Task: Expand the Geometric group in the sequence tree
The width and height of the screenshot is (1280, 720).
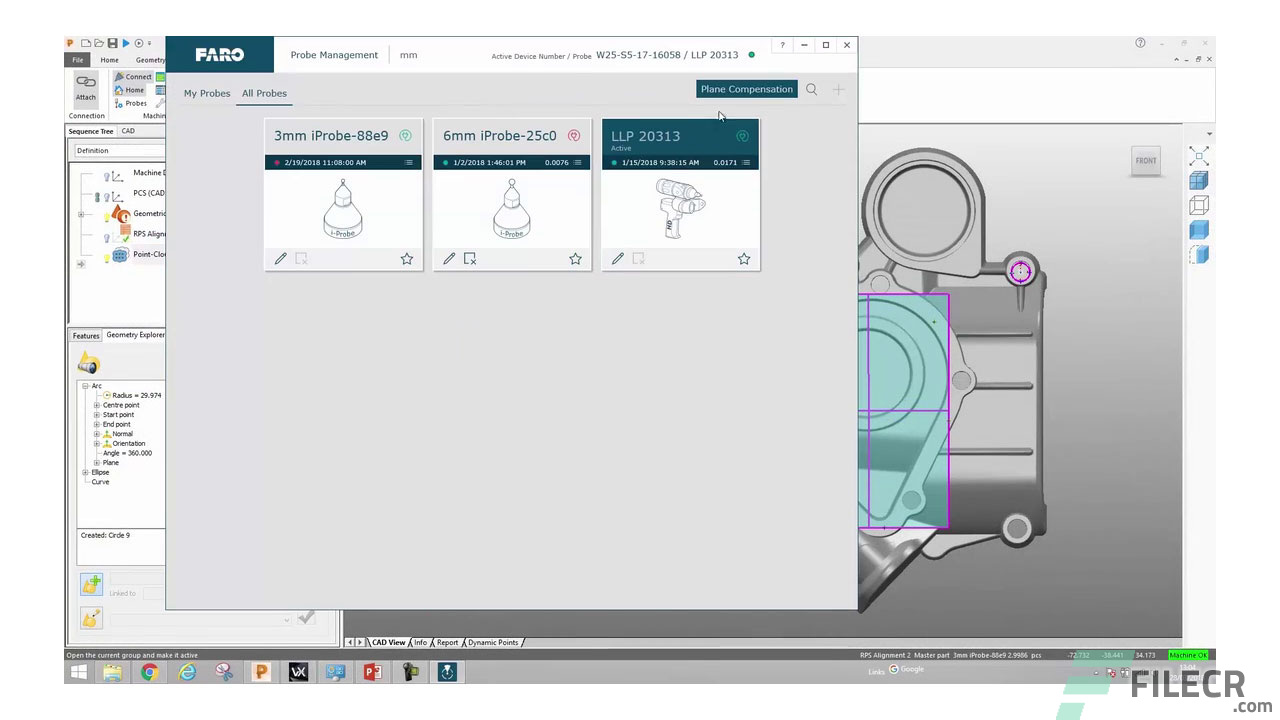Action: point(81,214)
